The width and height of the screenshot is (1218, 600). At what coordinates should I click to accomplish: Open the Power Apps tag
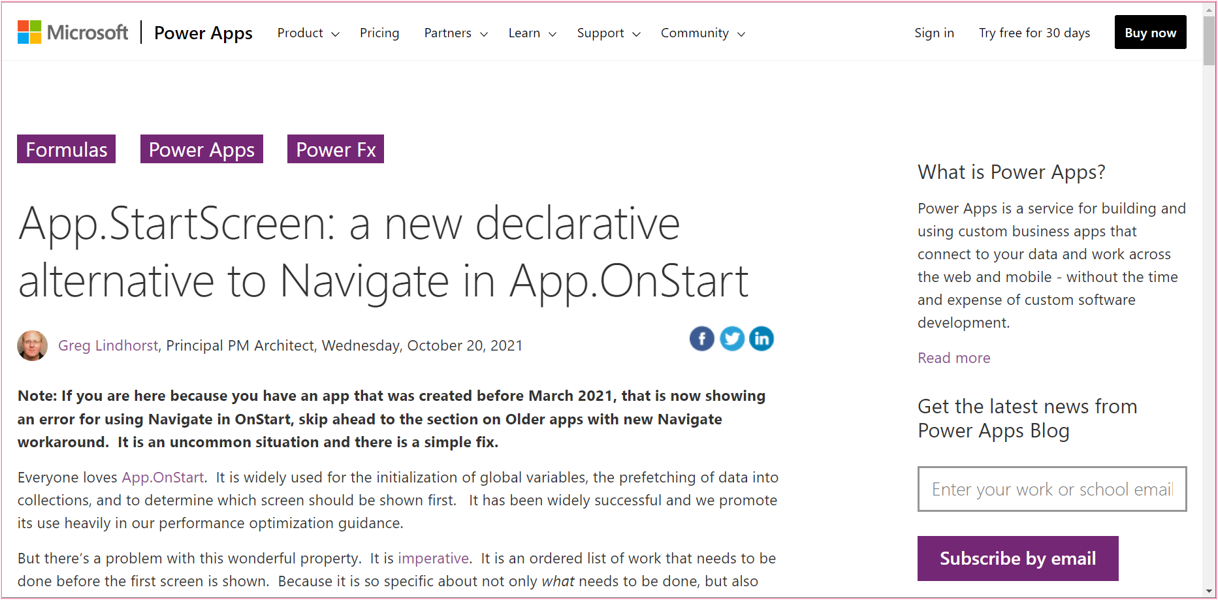coord(201,149)
